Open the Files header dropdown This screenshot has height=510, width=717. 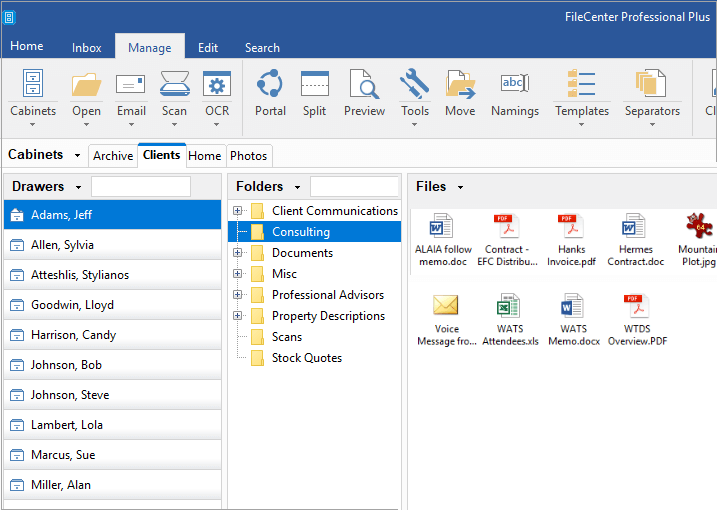tap(461, 187)
